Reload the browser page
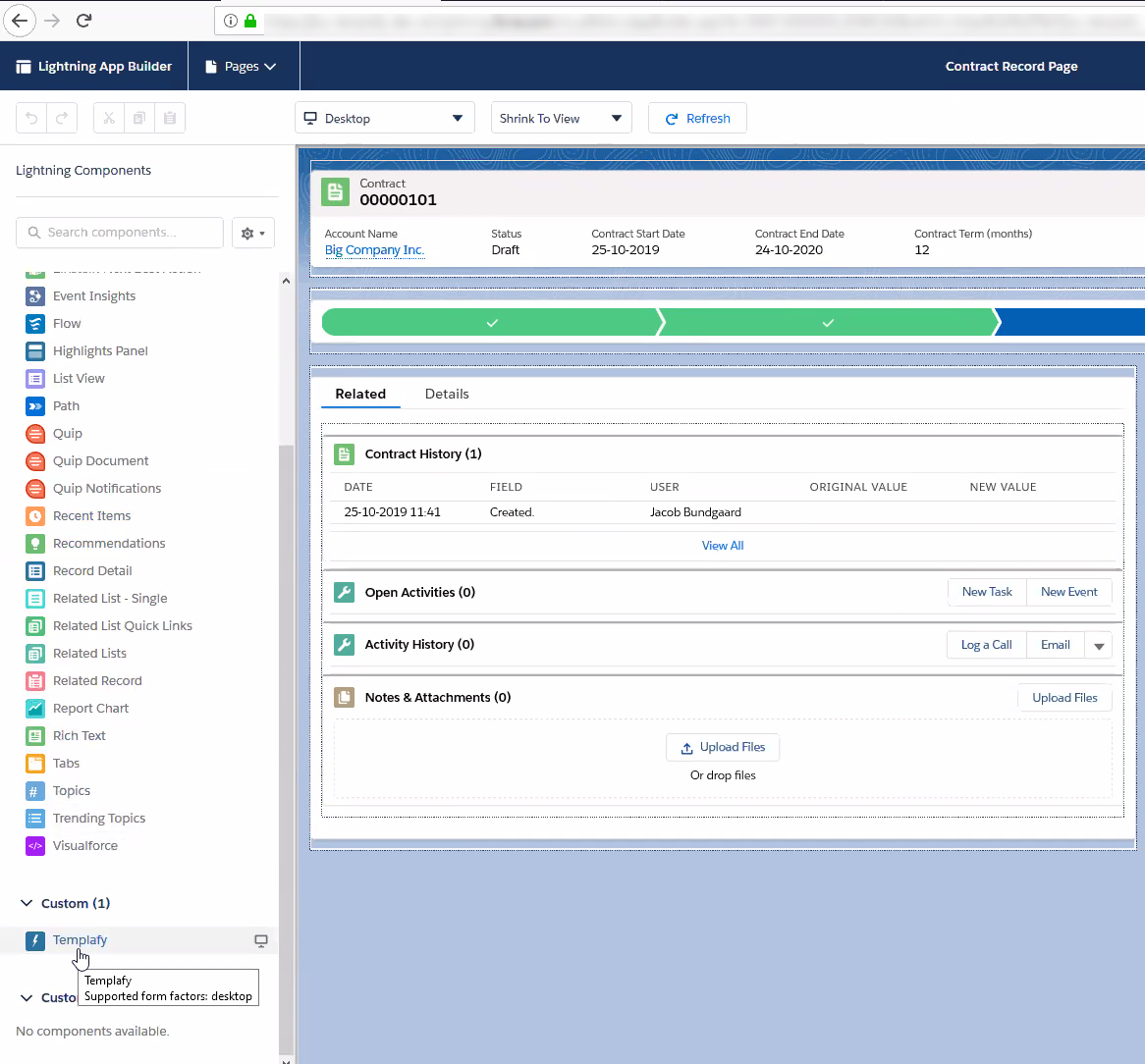 84,21
